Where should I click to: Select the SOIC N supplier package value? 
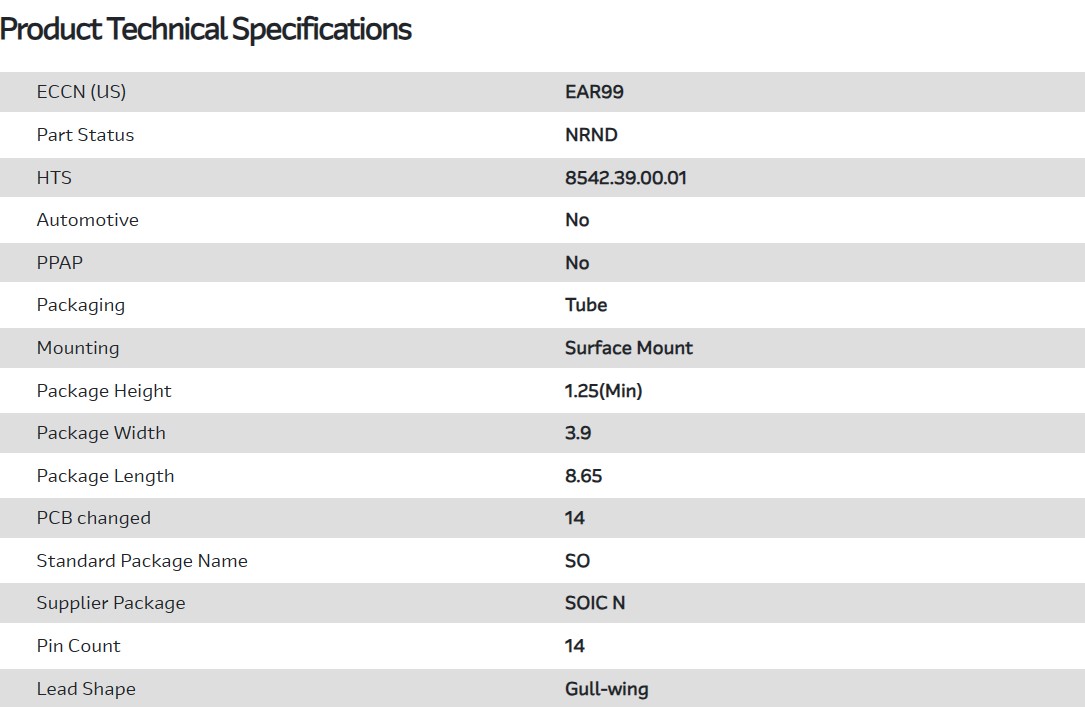pos(595,603)
